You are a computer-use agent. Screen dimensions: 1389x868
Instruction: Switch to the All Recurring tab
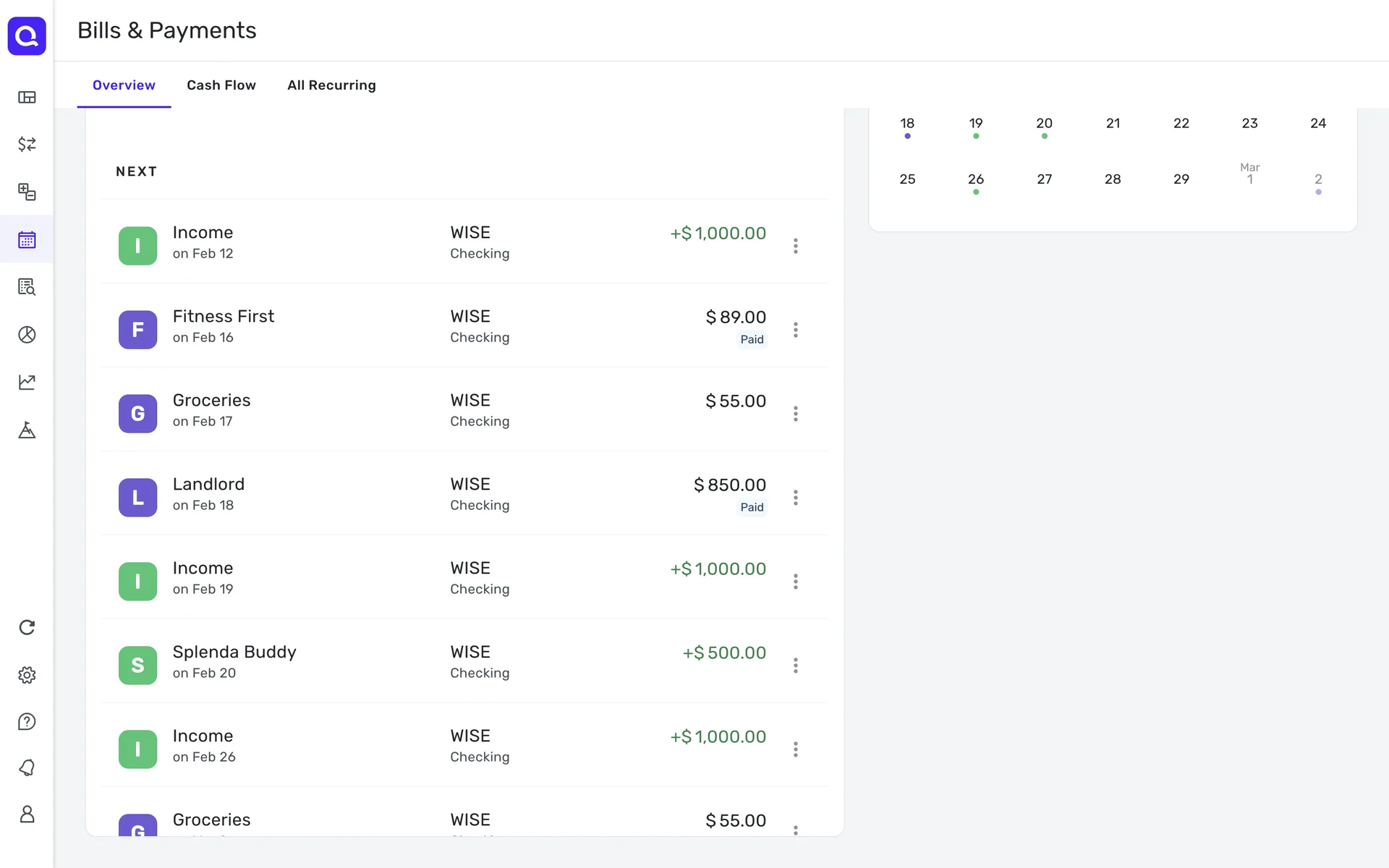point(331,85)
